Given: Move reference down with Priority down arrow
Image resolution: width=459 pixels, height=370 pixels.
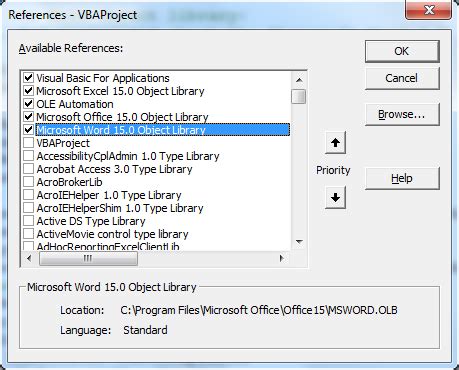Looking at the screenshot, I should [x=335, y=197].
